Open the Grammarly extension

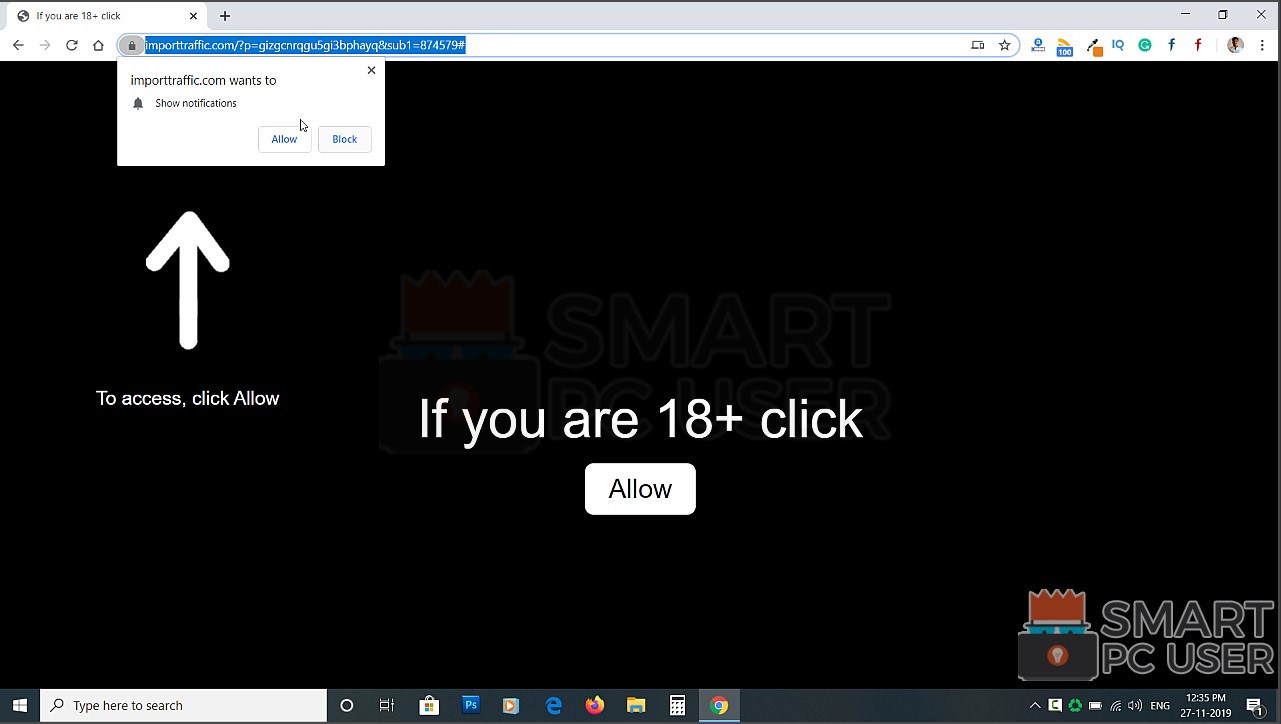[1144, 45]
